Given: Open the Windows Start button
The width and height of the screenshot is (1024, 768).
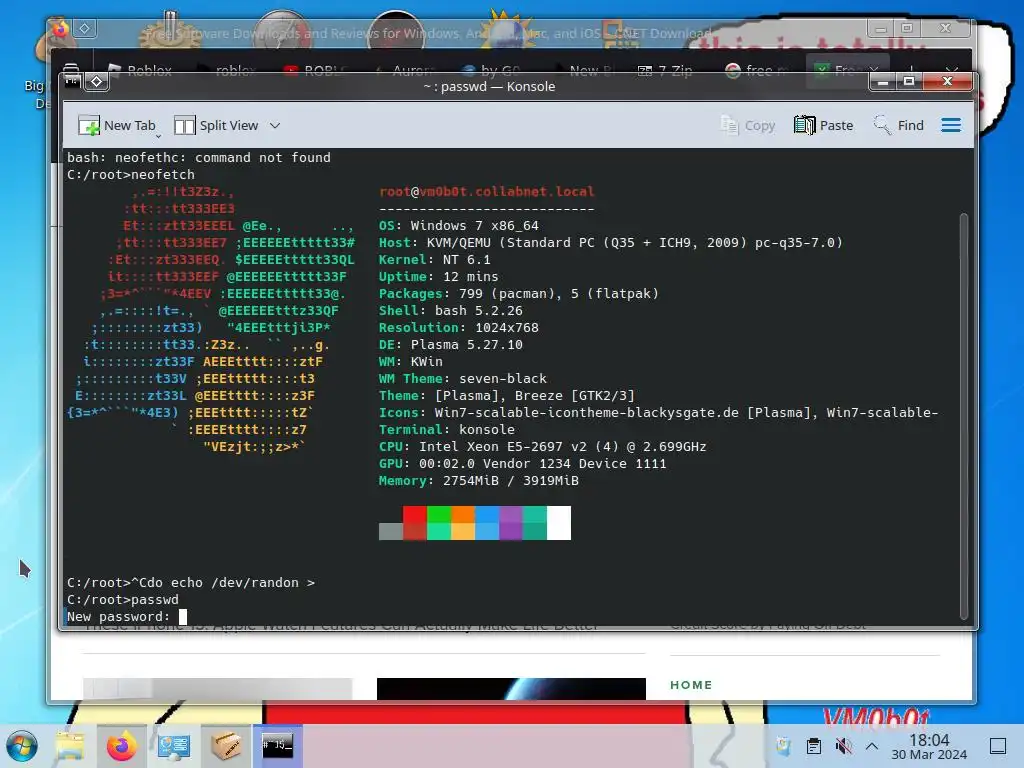Looking at the screenshot, I should click(22, 746).
